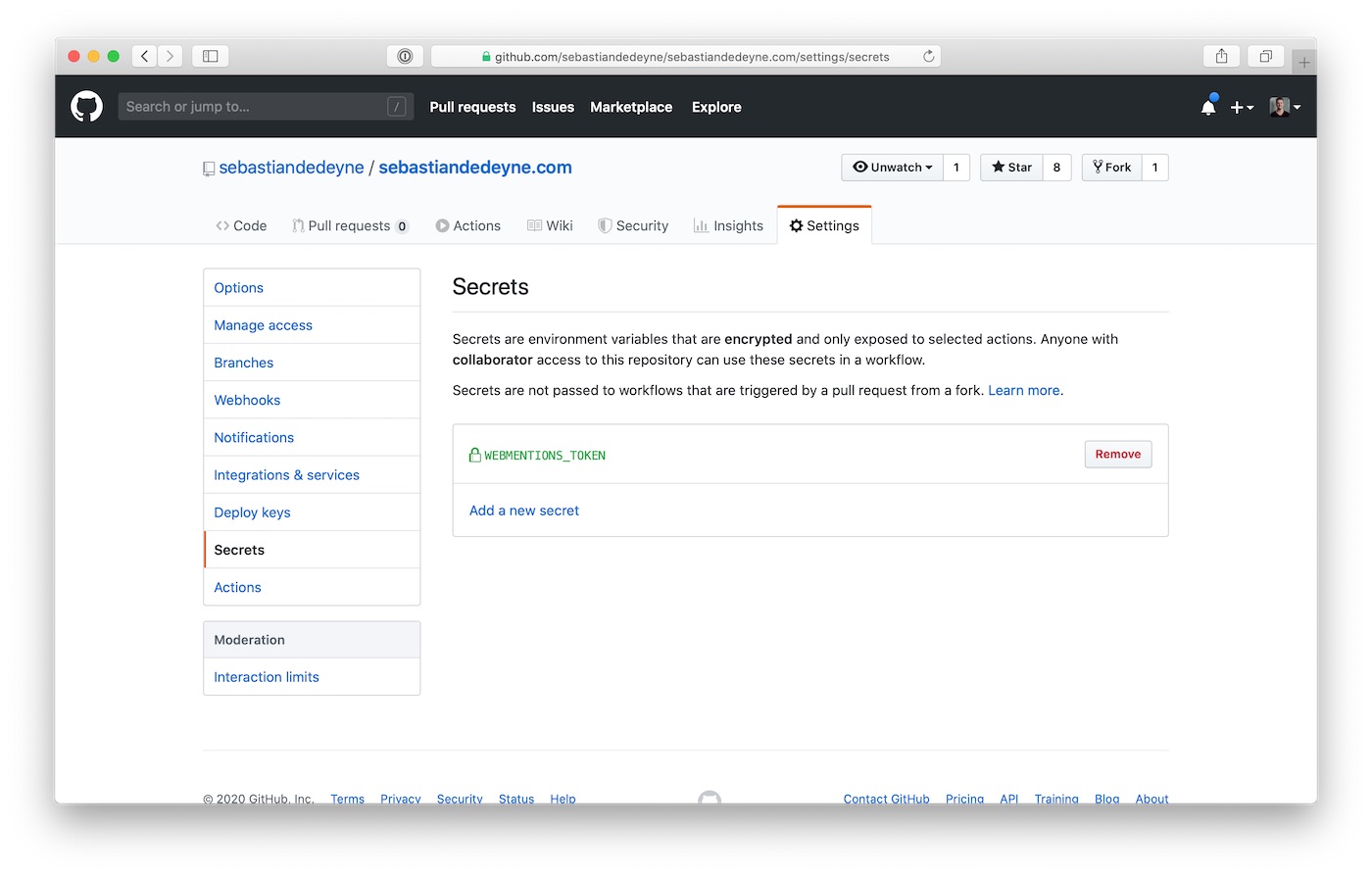Image resolution: width=1372 pixels, height=876 pixels.
Task: Open a new Safari tab
Action: [x=1303, y=62]
